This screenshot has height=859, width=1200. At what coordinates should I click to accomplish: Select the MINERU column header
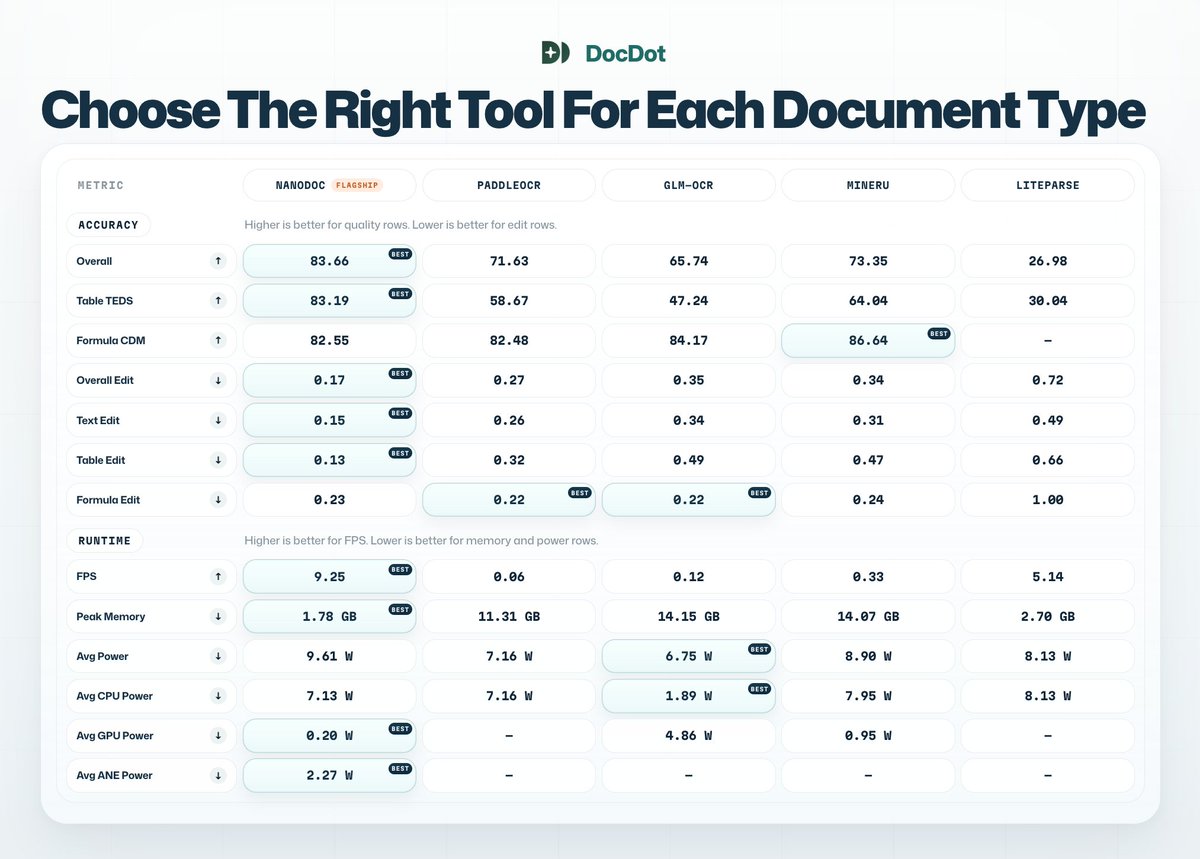coord(868,185)
